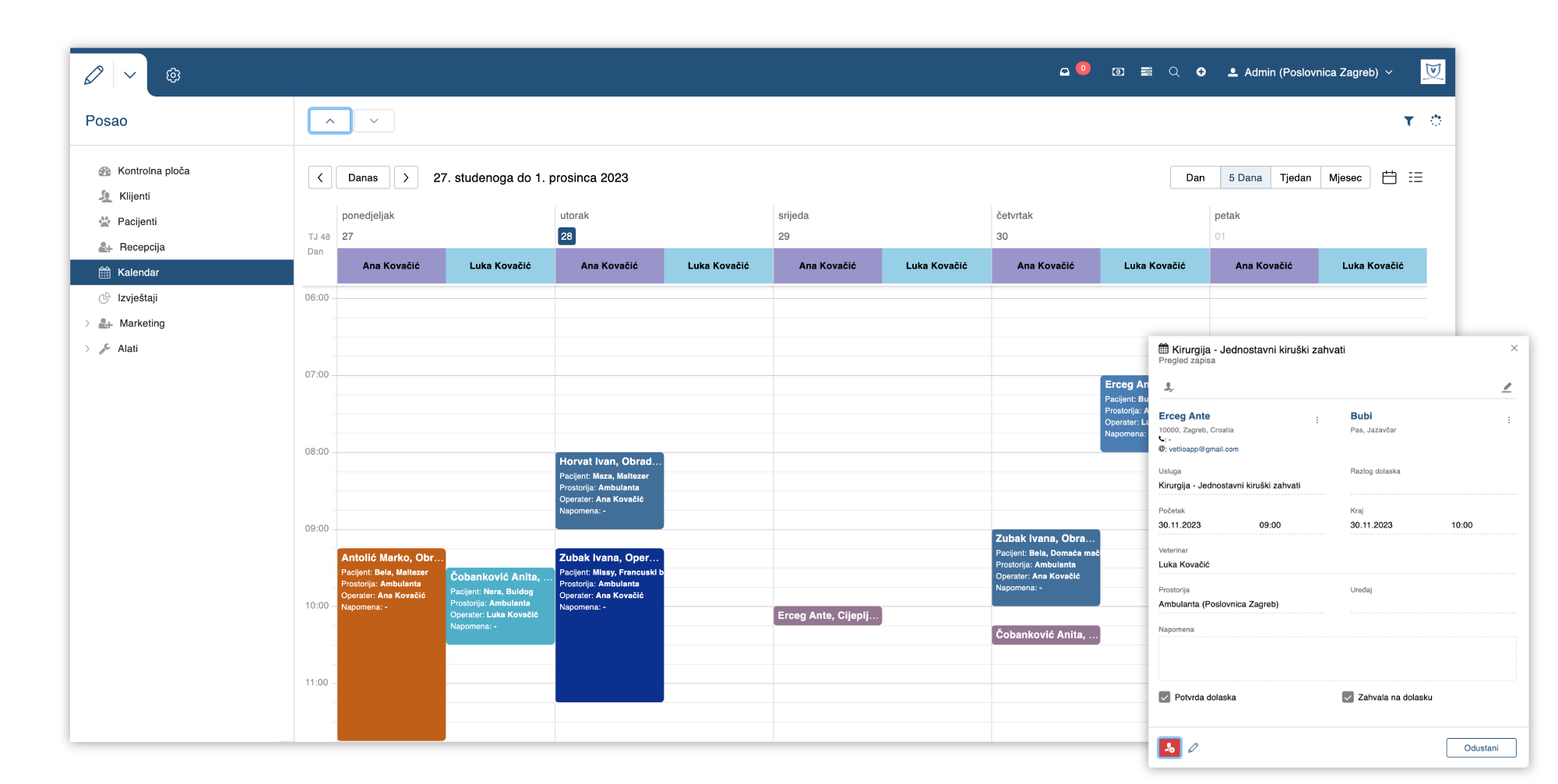Click the add new plus icon
The width and height of the screenshot is (1558, 784).
pos(1201,72)
